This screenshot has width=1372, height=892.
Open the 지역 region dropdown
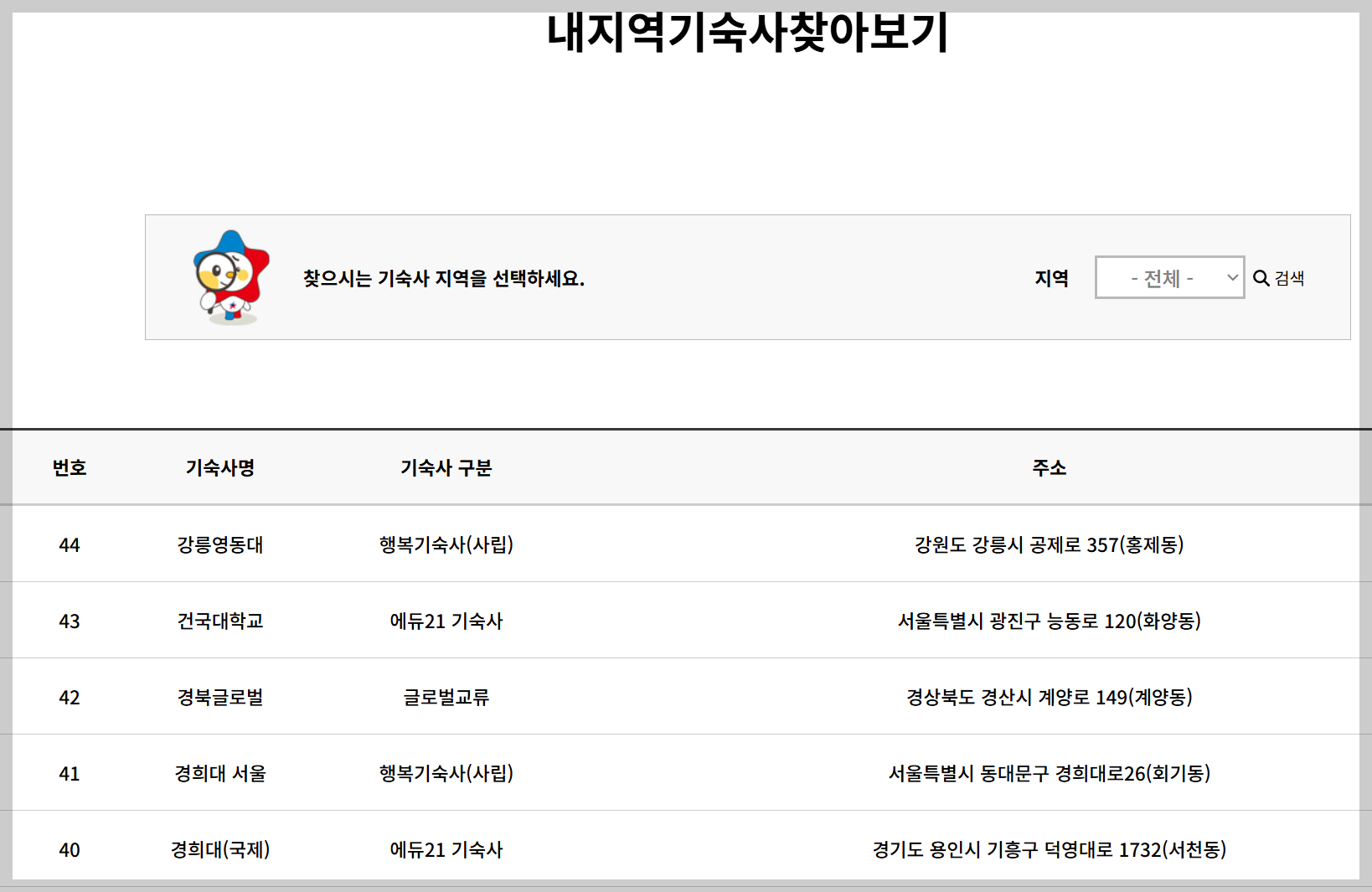[1169, 277]
